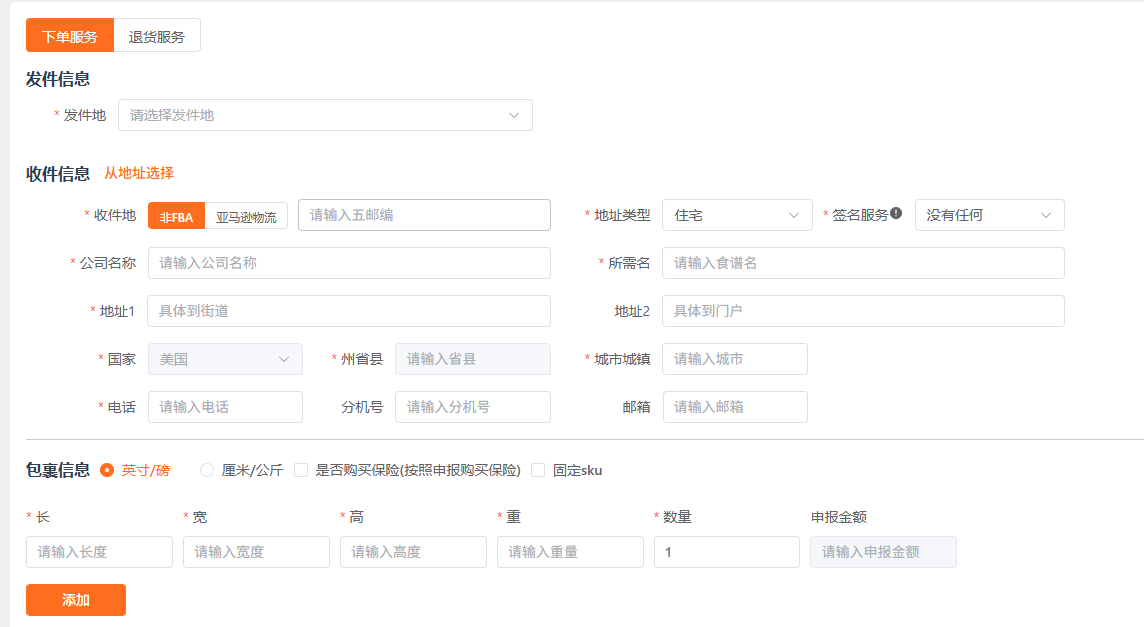Click the 添加 button

pos(76,600)
